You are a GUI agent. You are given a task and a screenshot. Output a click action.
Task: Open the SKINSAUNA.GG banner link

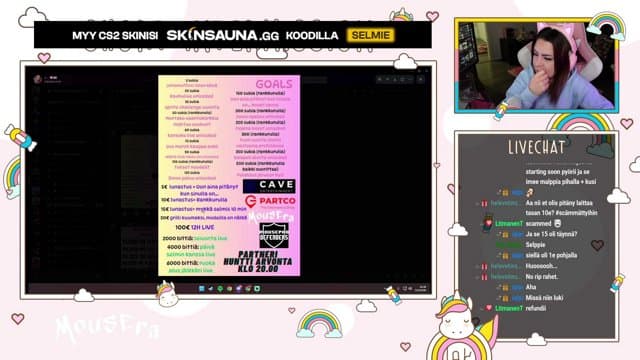click(222, 36)
